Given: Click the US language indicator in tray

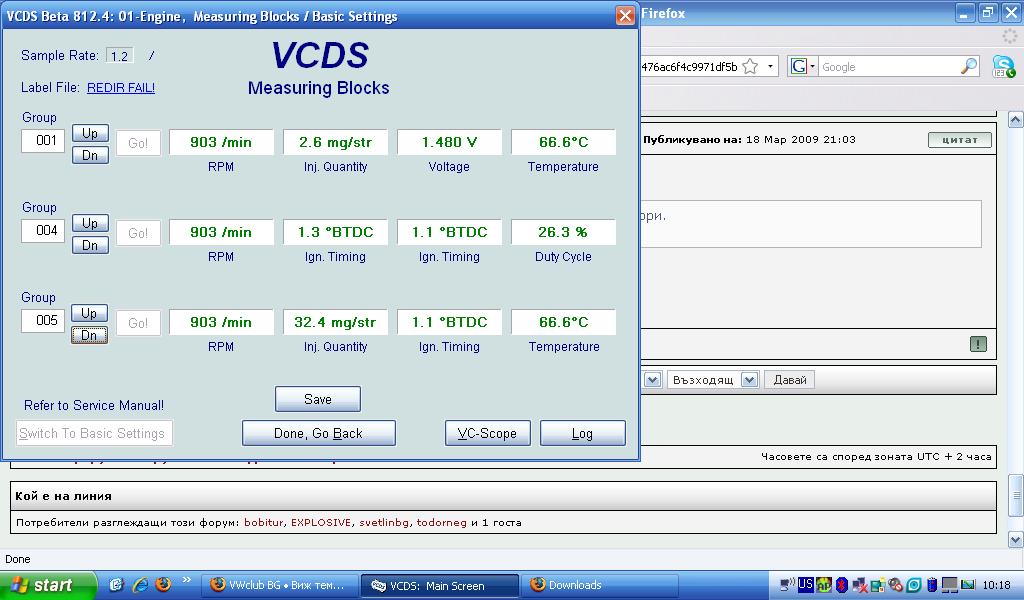Looking at the screenshot, I should pyautogui.click(x=805, y=585).
